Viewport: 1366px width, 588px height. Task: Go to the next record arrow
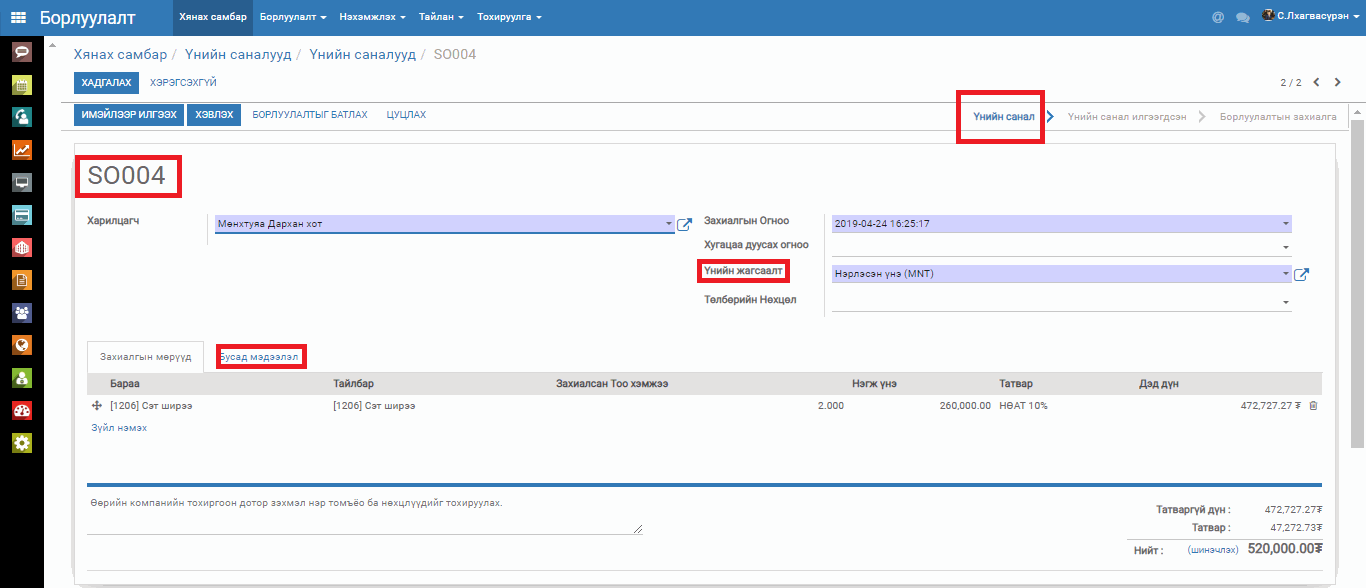click(x=1339, y=82)
